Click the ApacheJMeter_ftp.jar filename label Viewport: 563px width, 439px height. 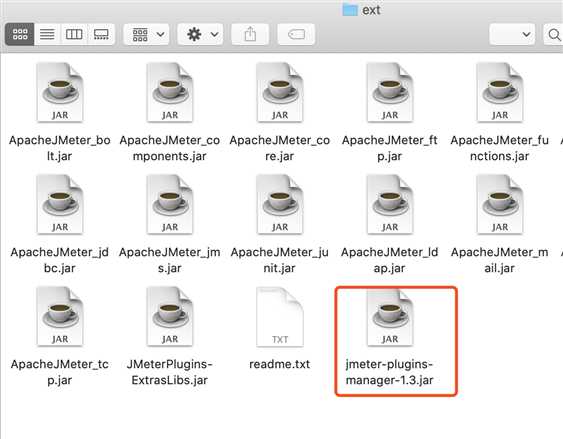click(x=390, y=148)
